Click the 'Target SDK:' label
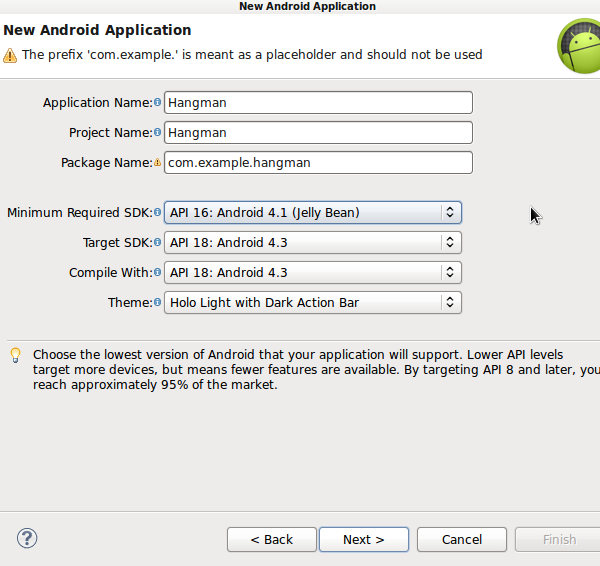The image size is (600, 566). click(118, 243)
